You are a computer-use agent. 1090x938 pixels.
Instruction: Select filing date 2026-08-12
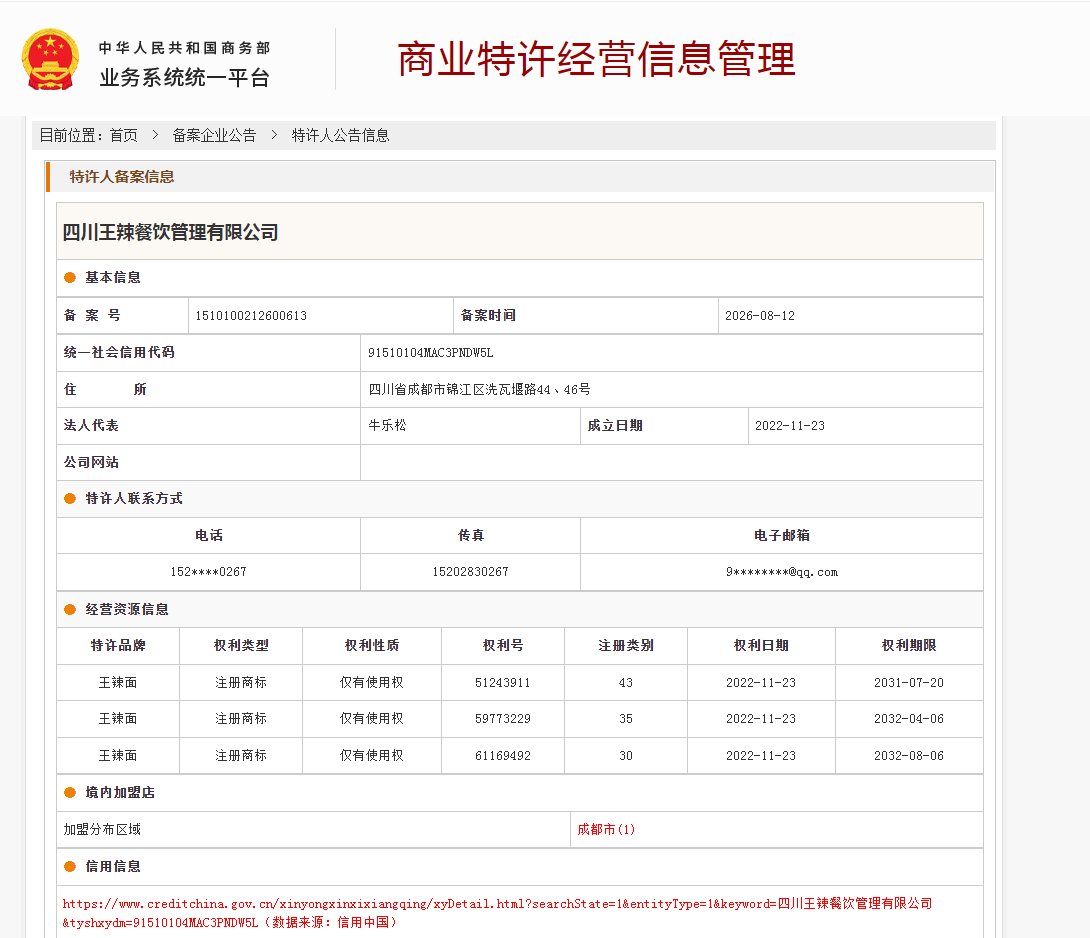pyautogui.click(x=760, y=316)
